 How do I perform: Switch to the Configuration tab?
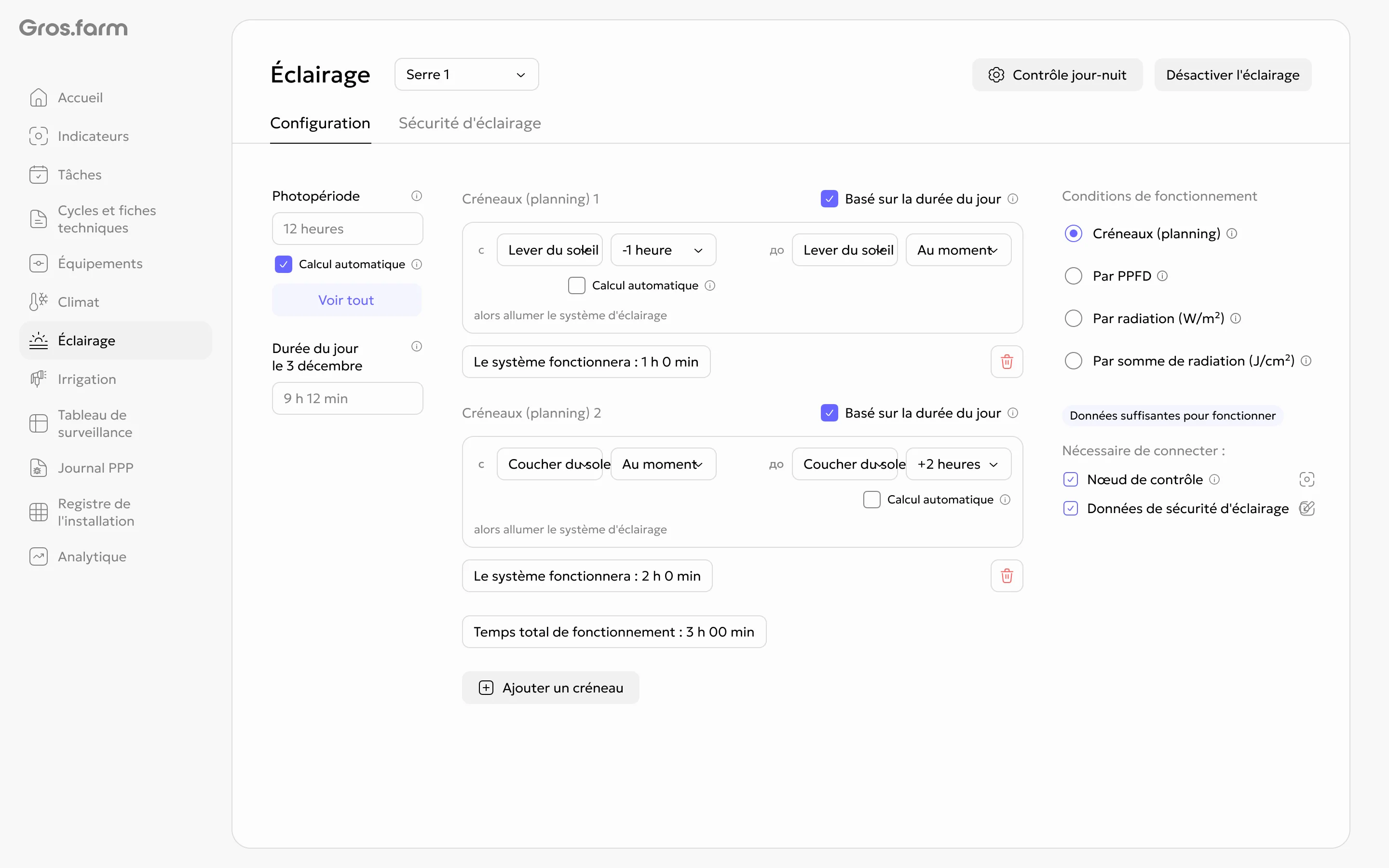click(x=320, y=123)
